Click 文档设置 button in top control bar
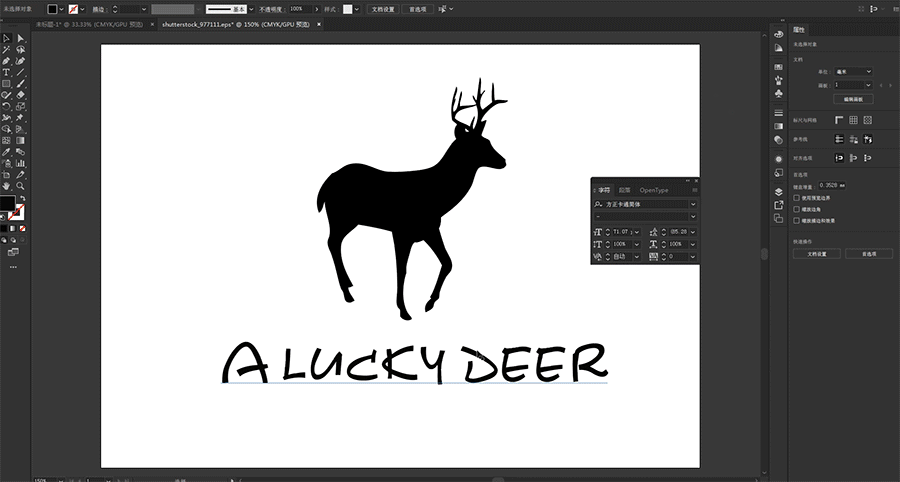 pos(383,9)
